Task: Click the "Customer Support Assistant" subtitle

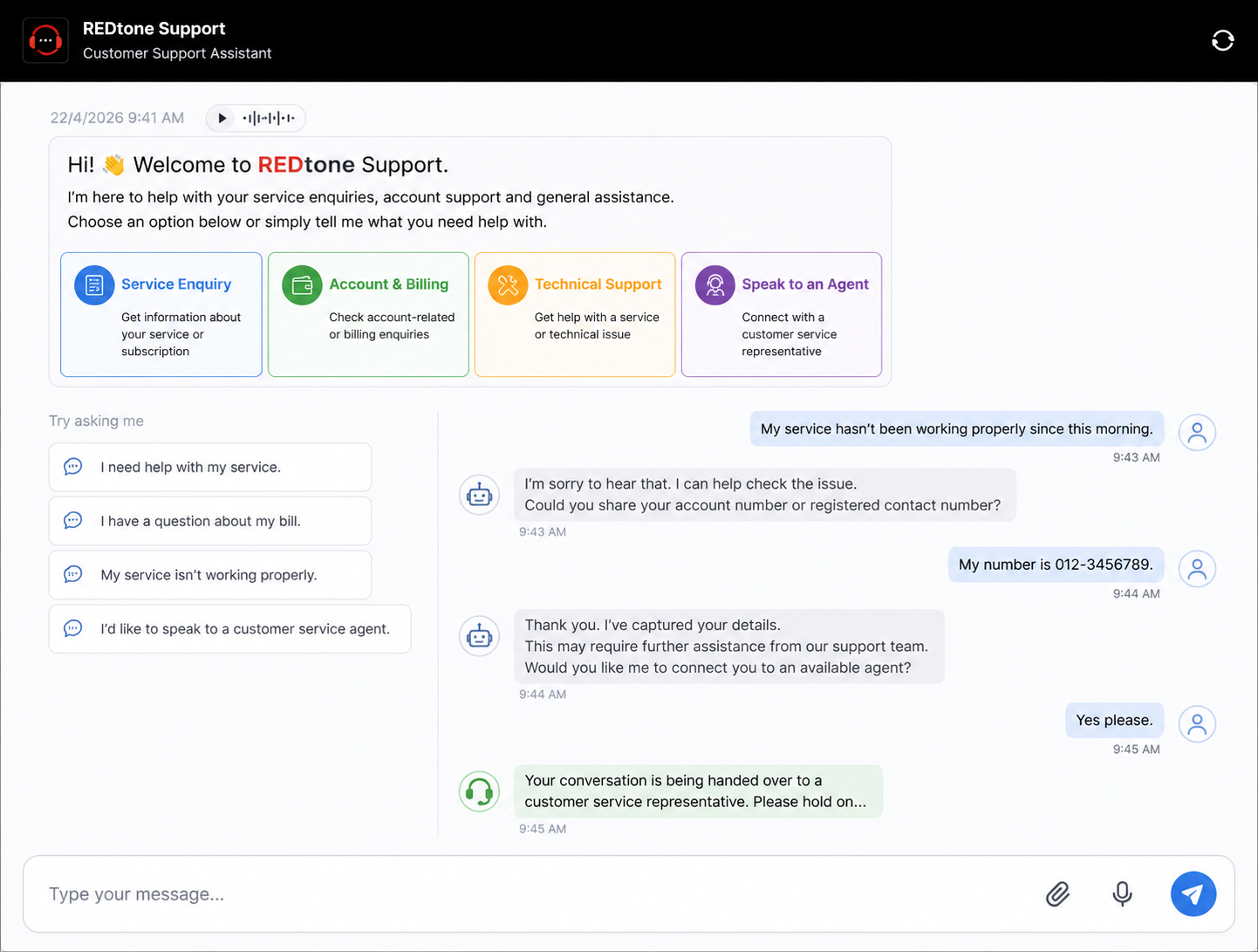Action: click(177, 53)
